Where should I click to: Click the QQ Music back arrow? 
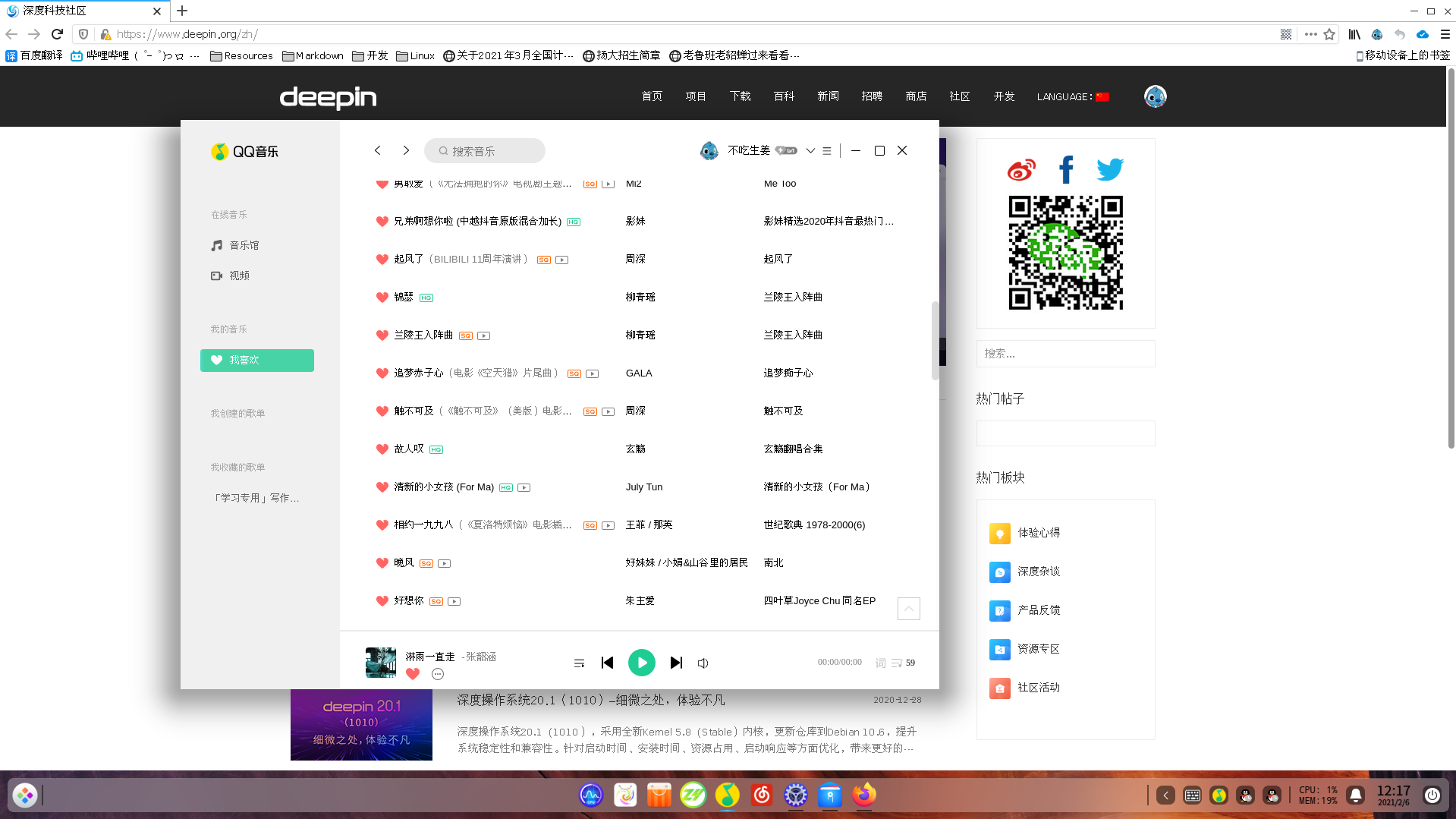377,150
